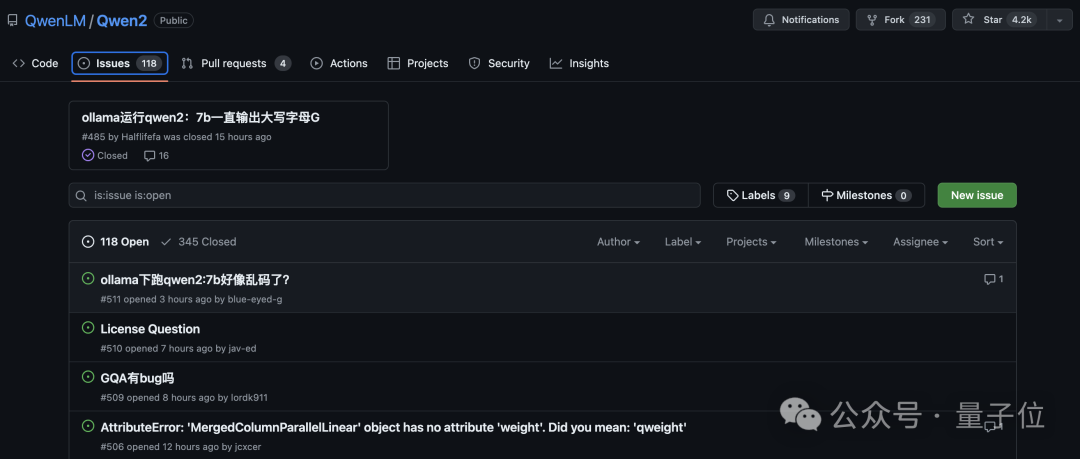
Task: Expand the star lists dropdown arrow
Action: tap(1059, 20)
